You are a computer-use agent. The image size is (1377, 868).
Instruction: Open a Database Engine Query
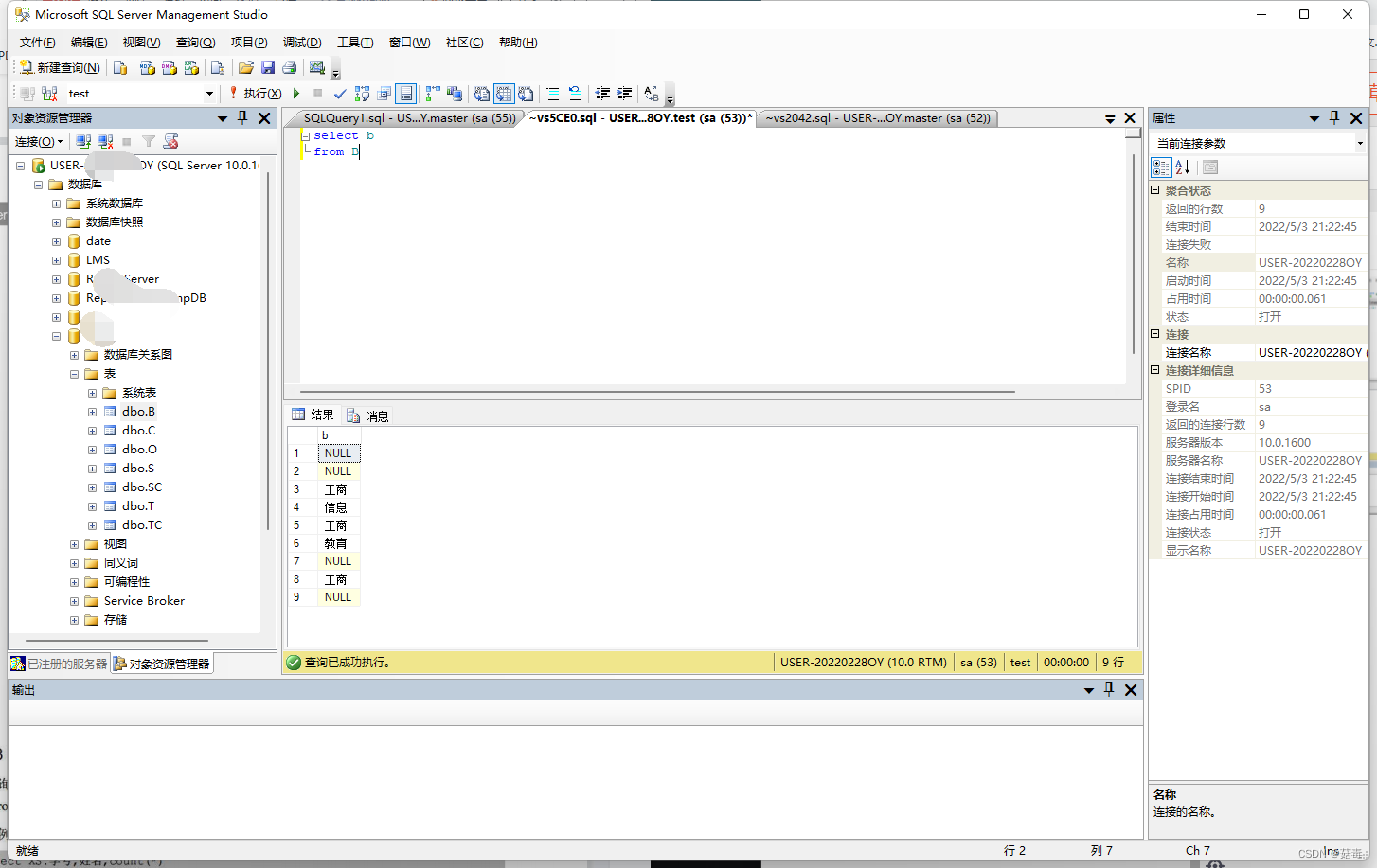(120, 67)
